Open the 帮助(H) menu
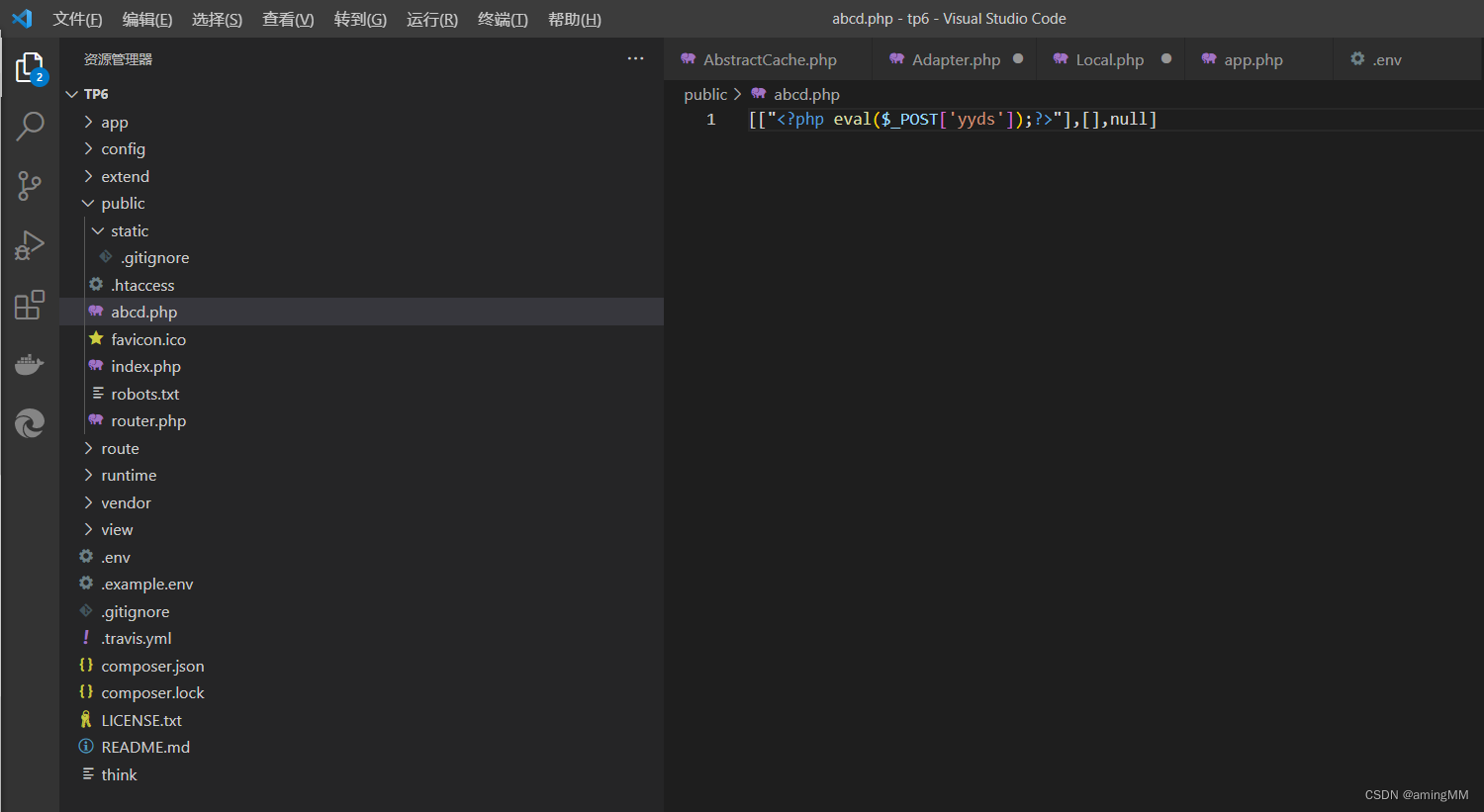The image size is (1484, 812). click(x=574, y=19)
